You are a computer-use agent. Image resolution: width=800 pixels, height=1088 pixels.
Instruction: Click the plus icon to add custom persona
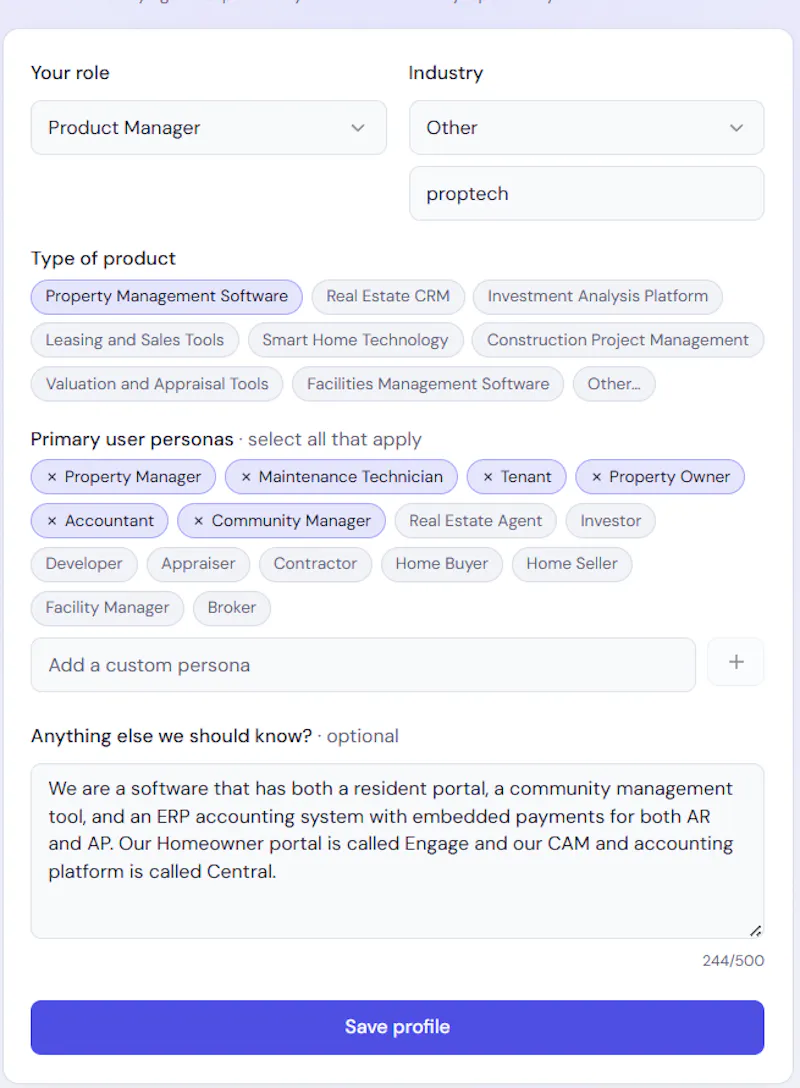click(736, 662)
